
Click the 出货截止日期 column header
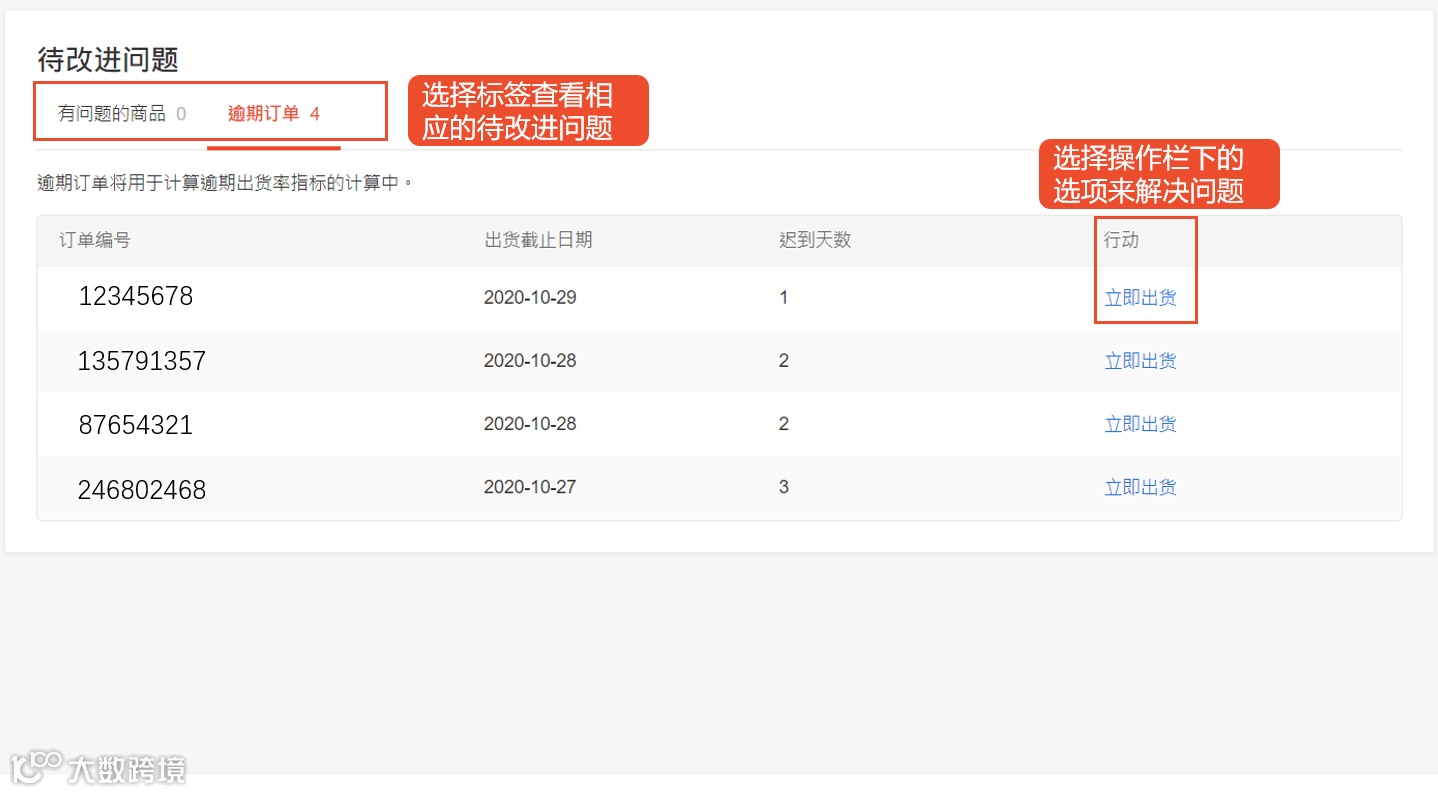(x=538, y=240)
